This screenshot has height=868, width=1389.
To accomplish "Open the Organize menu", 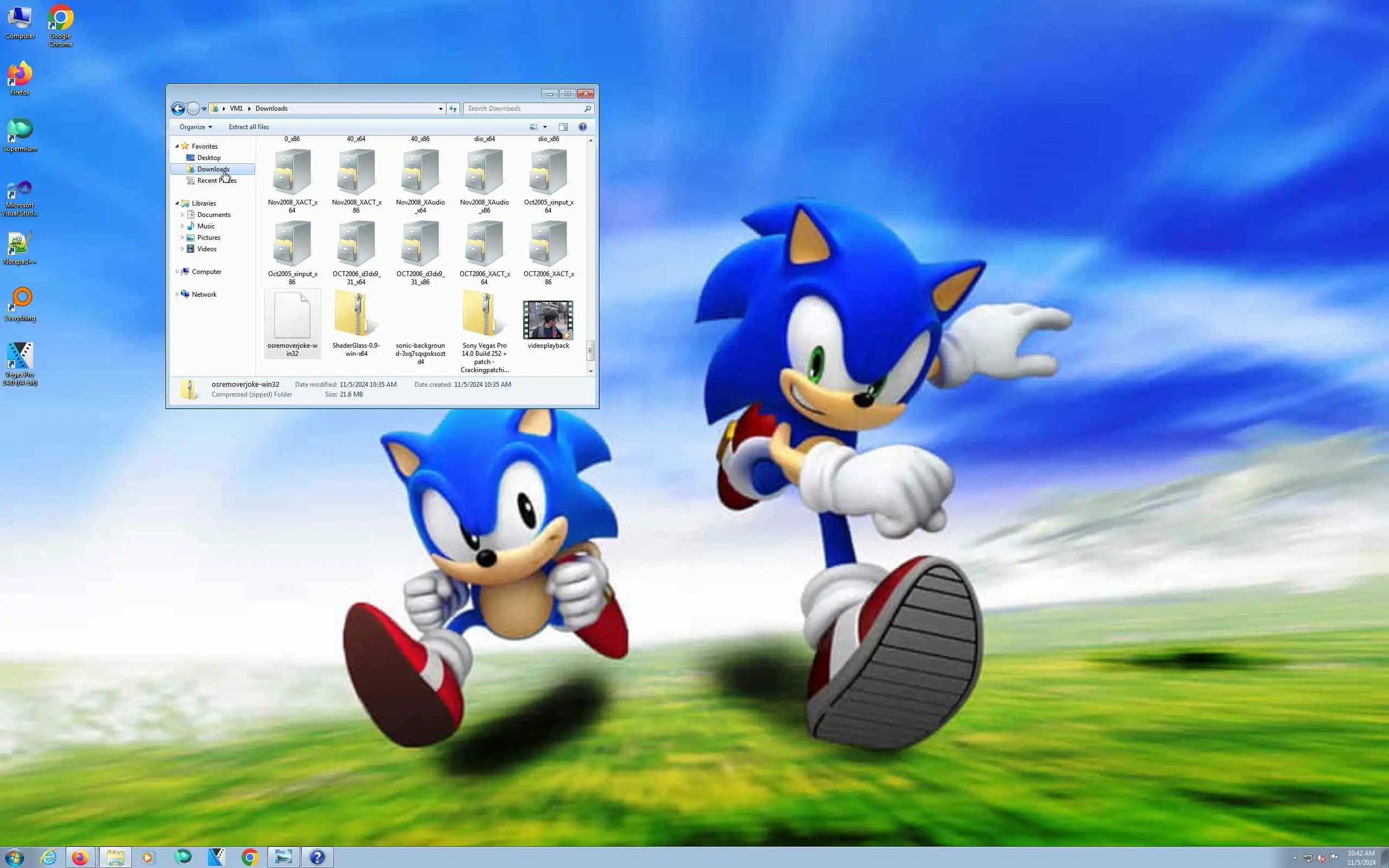I will 195,127.
